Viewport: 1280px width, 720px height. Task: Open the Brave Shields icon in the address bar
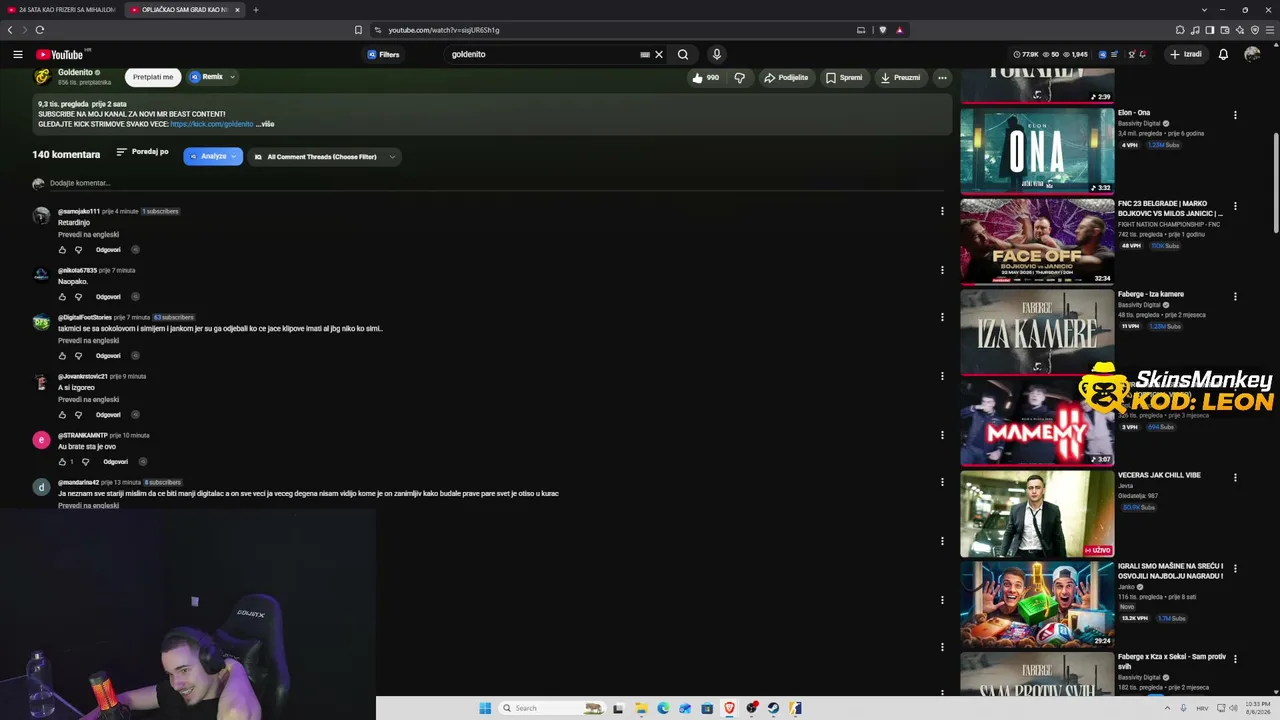pyautogui.click(x=883, y=30)
